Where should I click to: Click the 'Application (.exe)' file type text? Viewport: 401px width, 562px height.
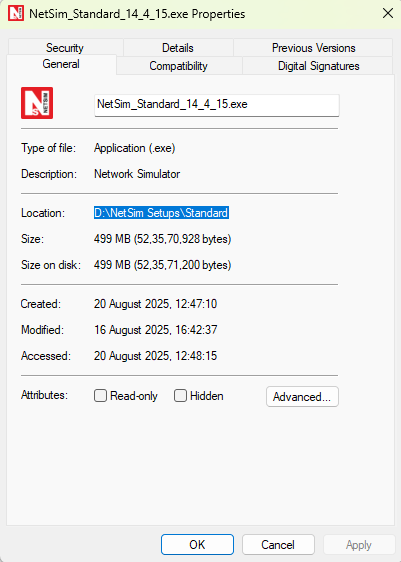(134, 148)
